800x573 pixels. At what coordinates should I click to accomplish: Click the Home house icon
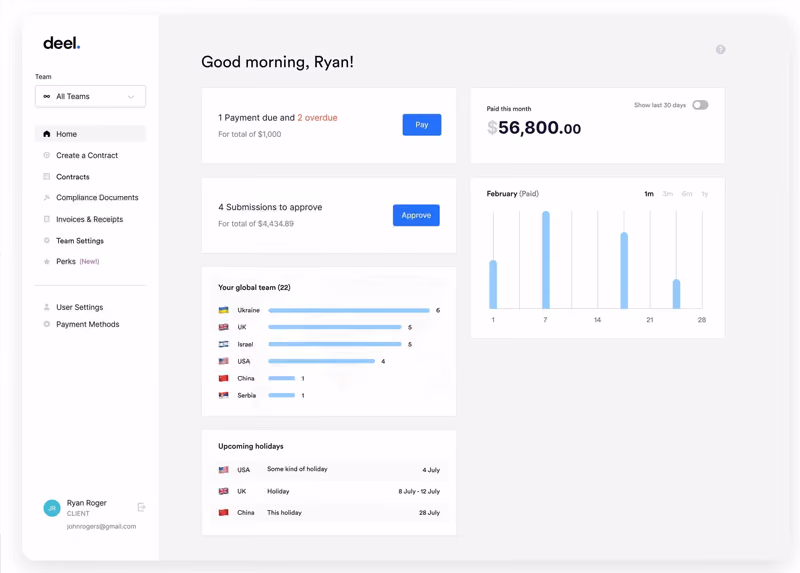[x=46, y=134]
